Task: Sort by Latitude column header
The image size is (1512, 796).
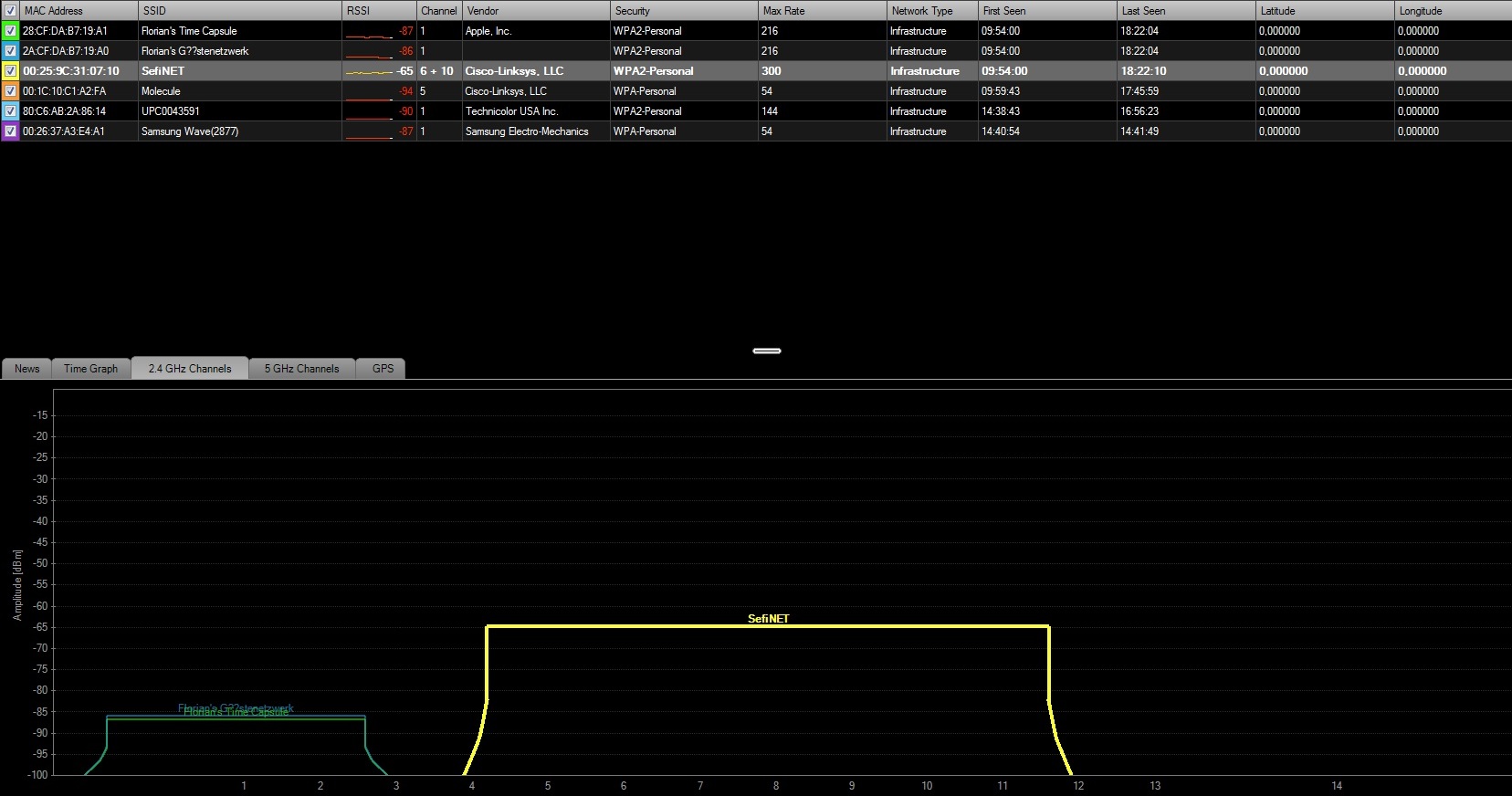Action: pos(1325,11)
